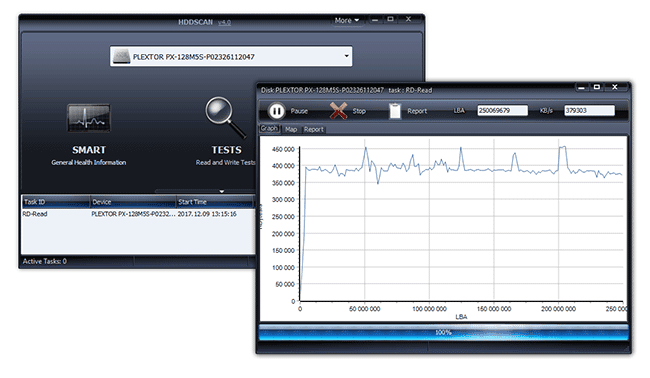This screenshot has height=378, width=650.
Task: Switch to the Map tab
Action: [291, 129]
